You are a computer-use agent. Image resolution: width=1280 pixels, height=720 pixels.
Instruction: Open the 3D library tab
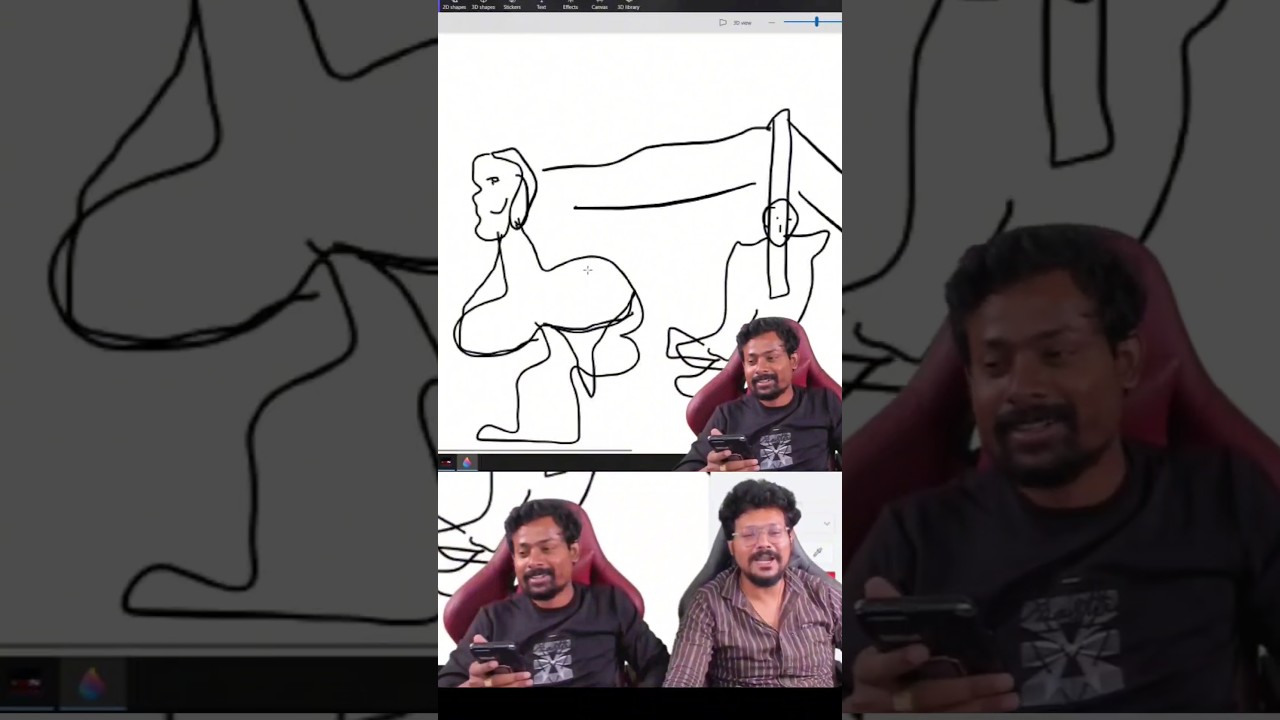pos(628,6)
